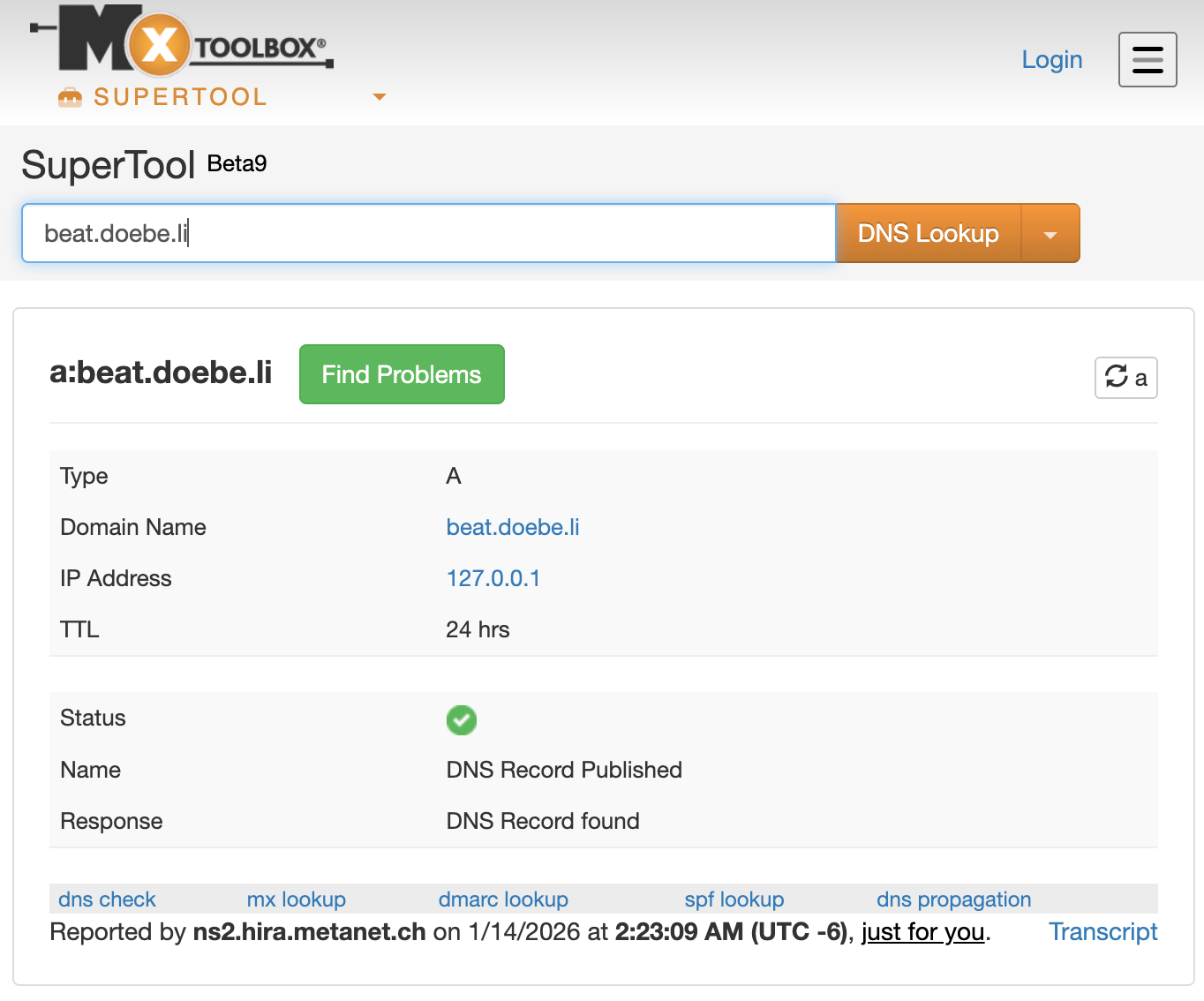Select the dns propagation tab
1204x1001 pixels.
953,899
